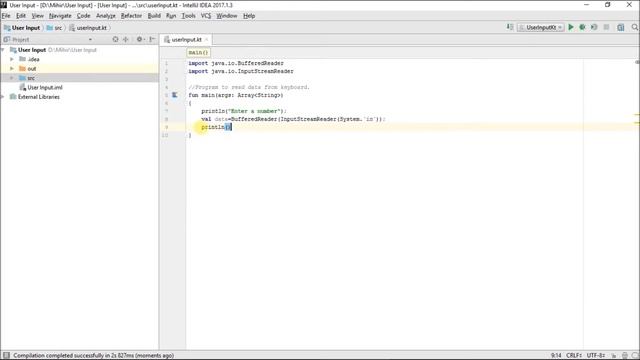This screenshot has height=360, width=640.
Task: Open Project panel settings gear
Action: [x=140, y=39]
